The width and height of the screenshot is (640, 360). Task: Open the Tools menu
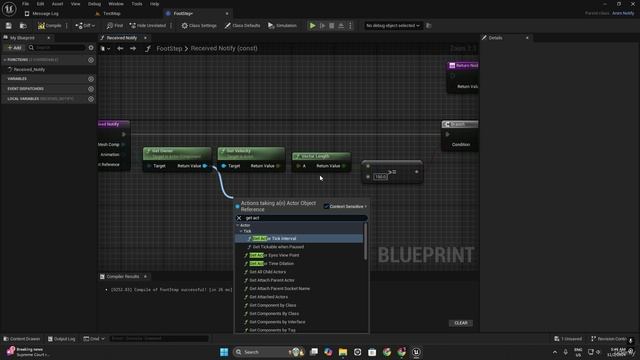pos(137,4)
